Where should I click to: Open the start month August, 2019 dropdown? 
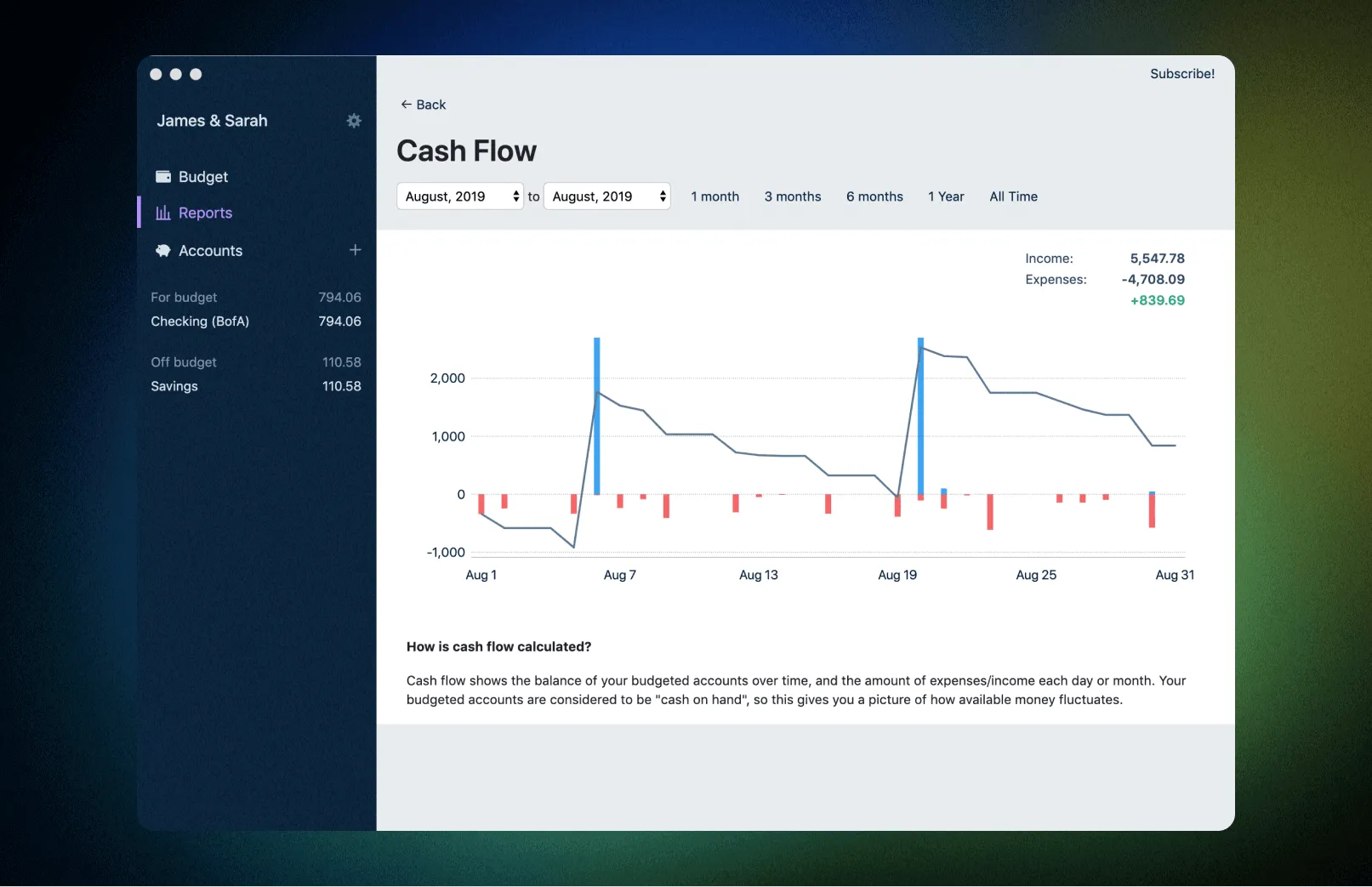(x=460, y=196)
